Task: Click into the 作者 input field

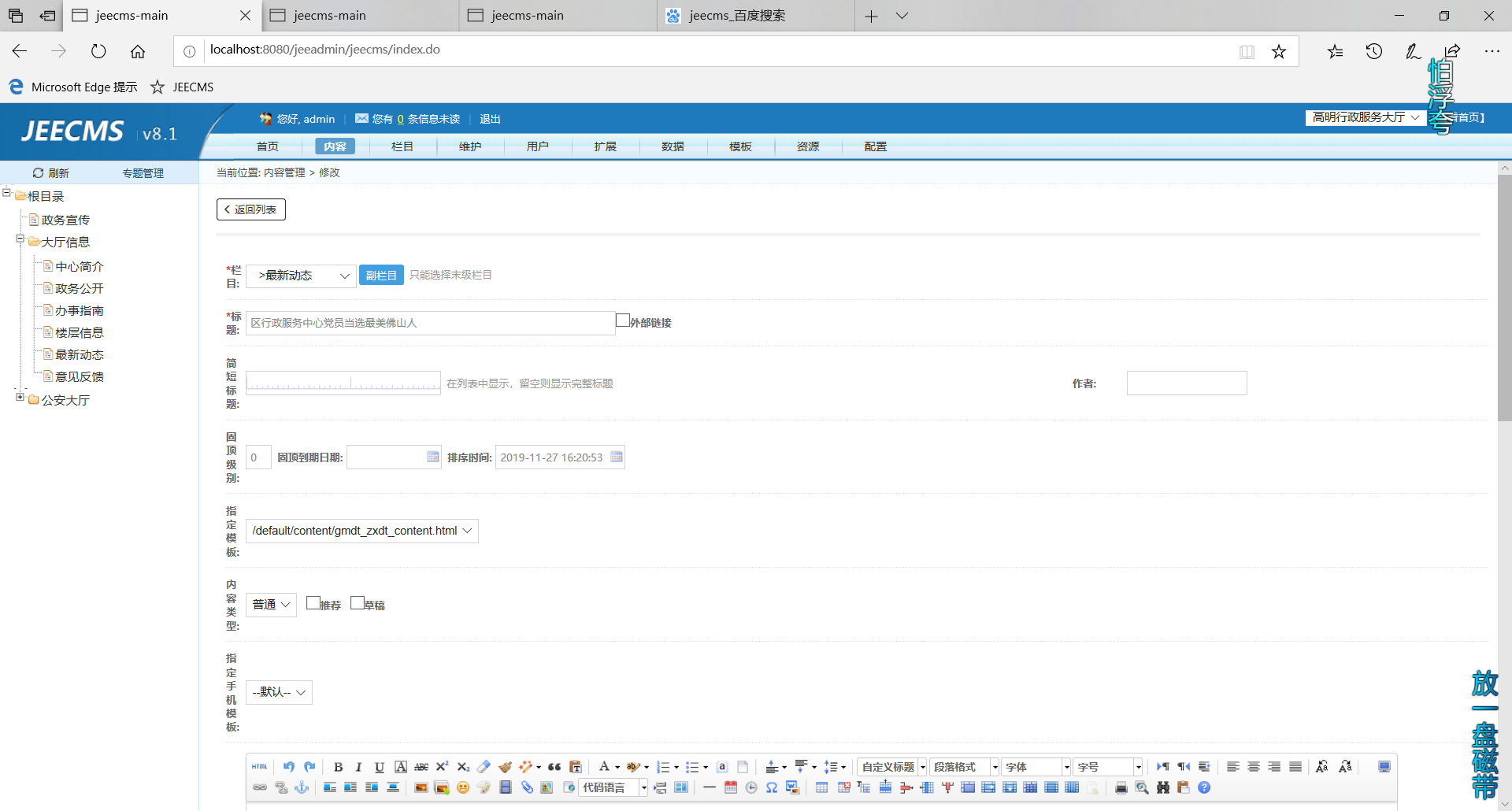Action: [1186, 383]
